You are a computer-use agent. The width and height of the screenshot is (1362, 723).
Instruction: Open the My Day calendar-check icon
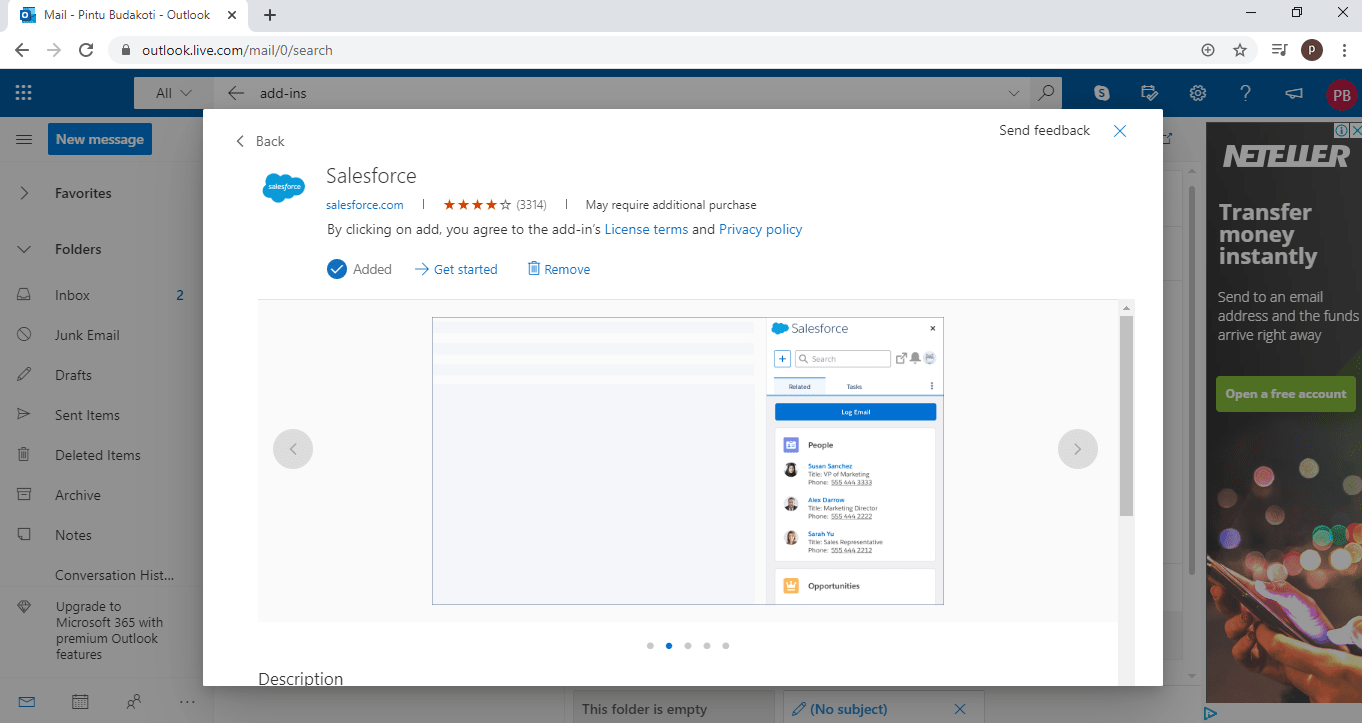(1150, 93)
